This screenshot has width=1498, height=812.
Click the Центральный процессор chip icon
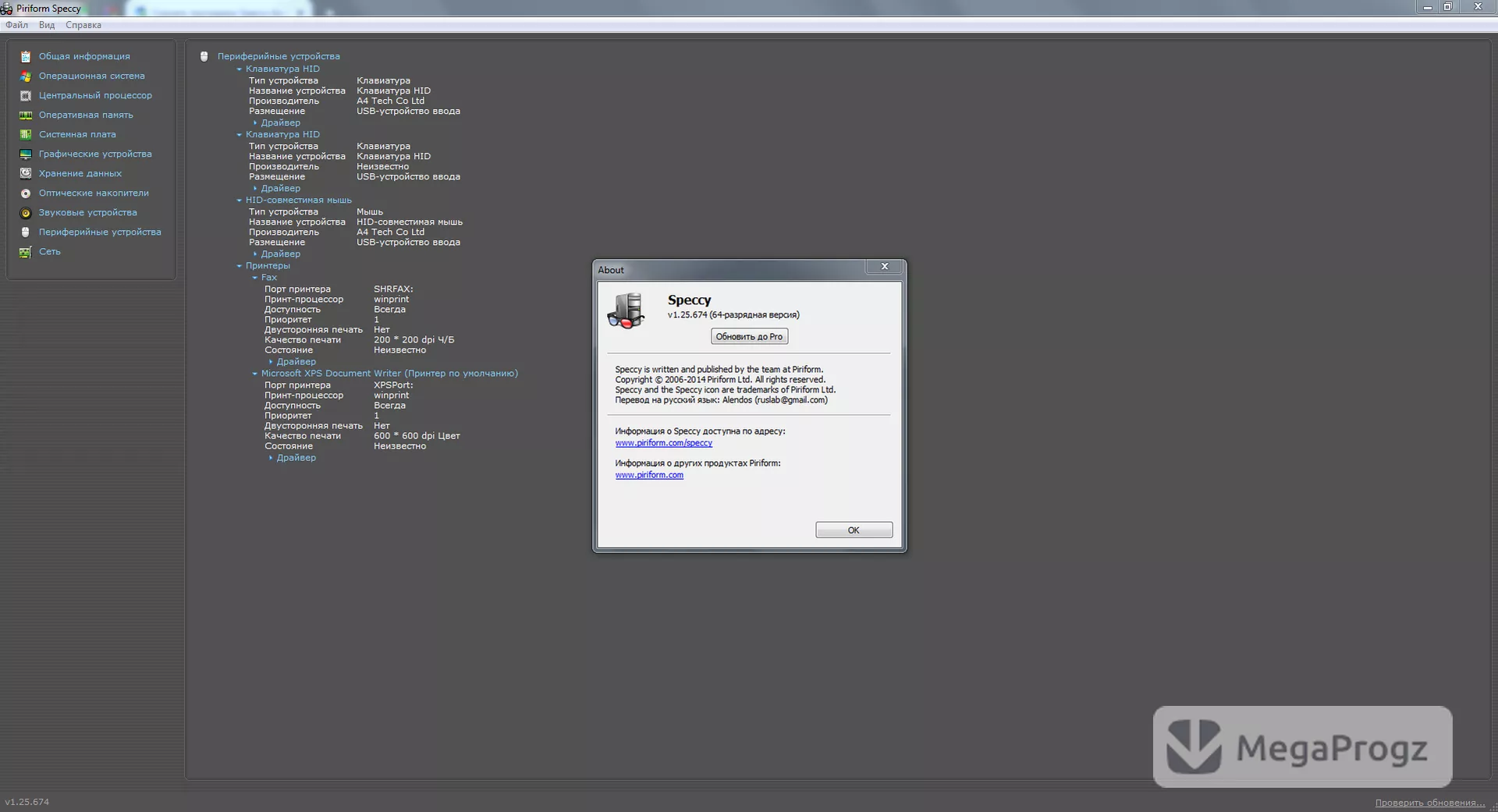(26, 95)
